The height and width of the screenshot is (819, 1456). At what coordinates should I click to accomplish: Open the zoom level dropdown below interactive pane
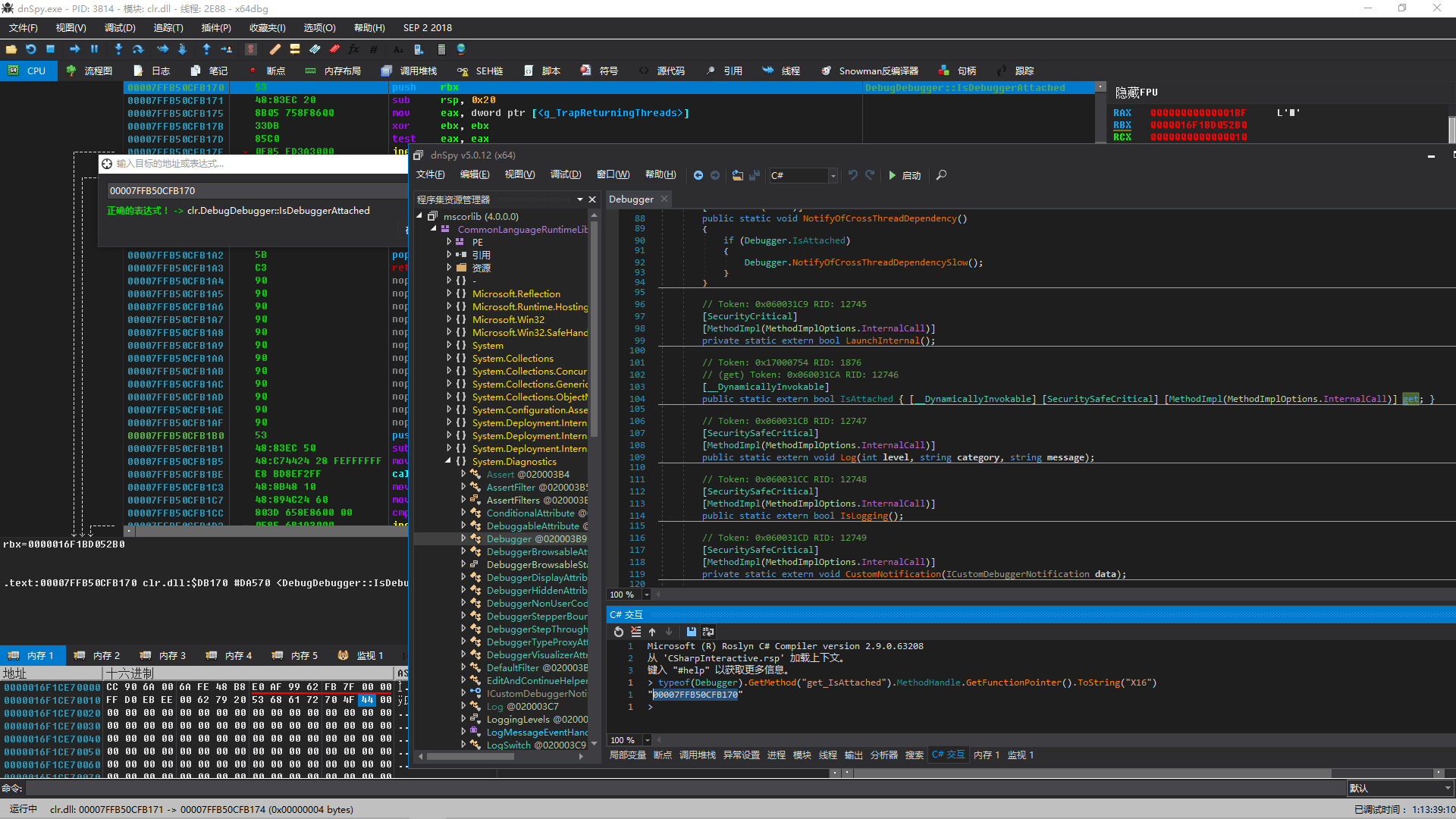point(647,740)
